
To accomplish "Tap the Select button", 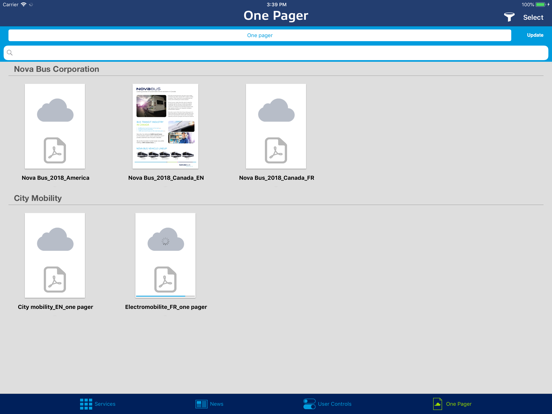I will (x=533, y=17).
